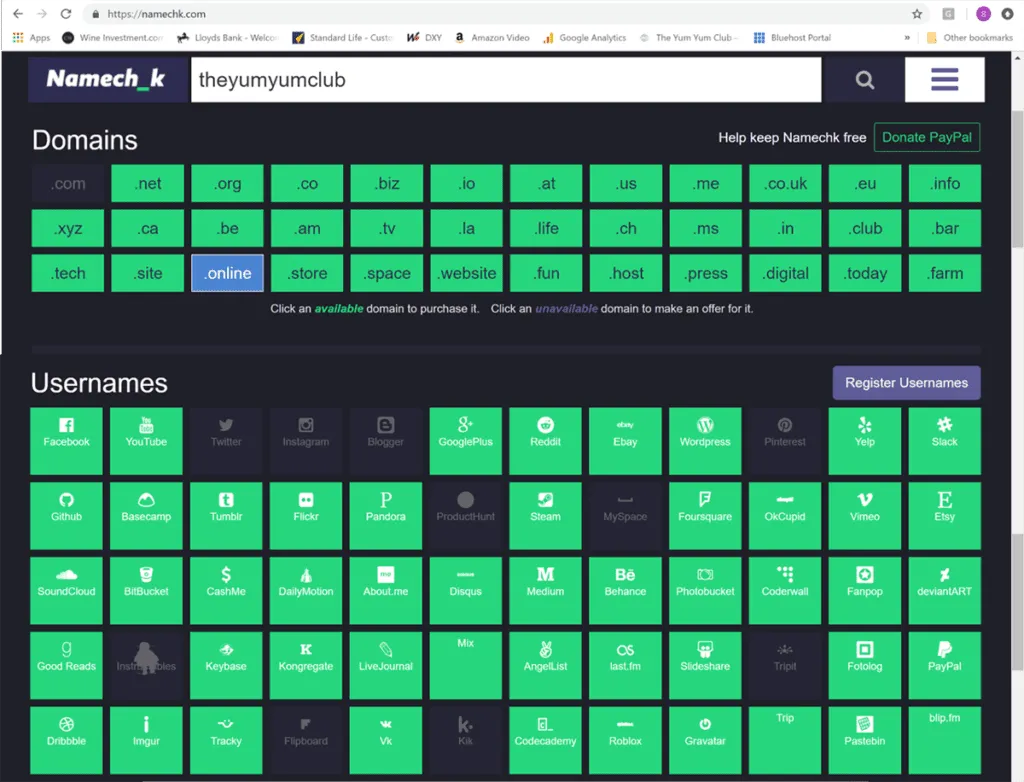Image resolution: width=1024 pixels, height=782 pixels.
Task: Select the Gravatar username tile
Action: [705, 740]
